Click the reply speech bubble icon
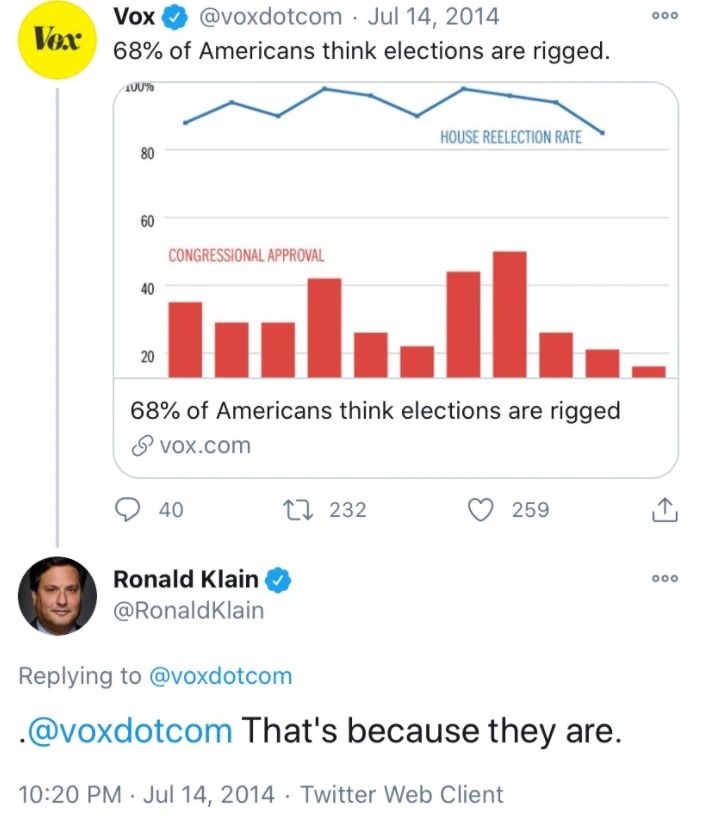Viewport: 702px width, 829px height. pyautogui.click(x=129, y=509)
